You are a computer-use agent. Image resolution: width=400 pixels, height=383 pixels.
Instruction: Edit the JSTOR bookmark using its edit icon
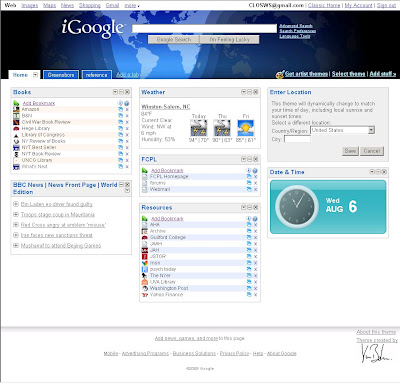(249, 256)
